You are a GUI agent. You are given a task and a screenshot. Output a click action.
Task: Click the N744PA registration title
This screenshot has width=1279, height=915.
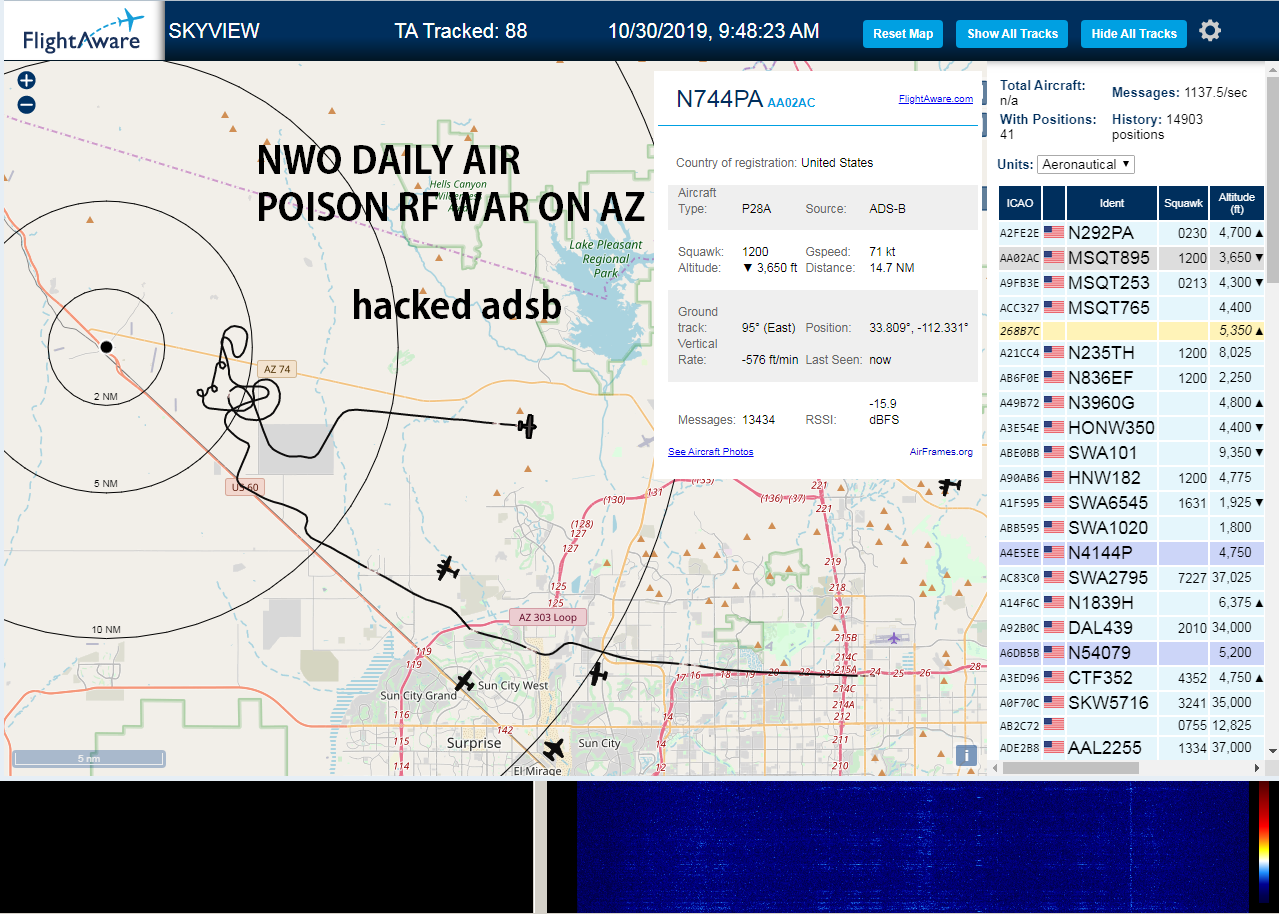(x=720, y=99)
